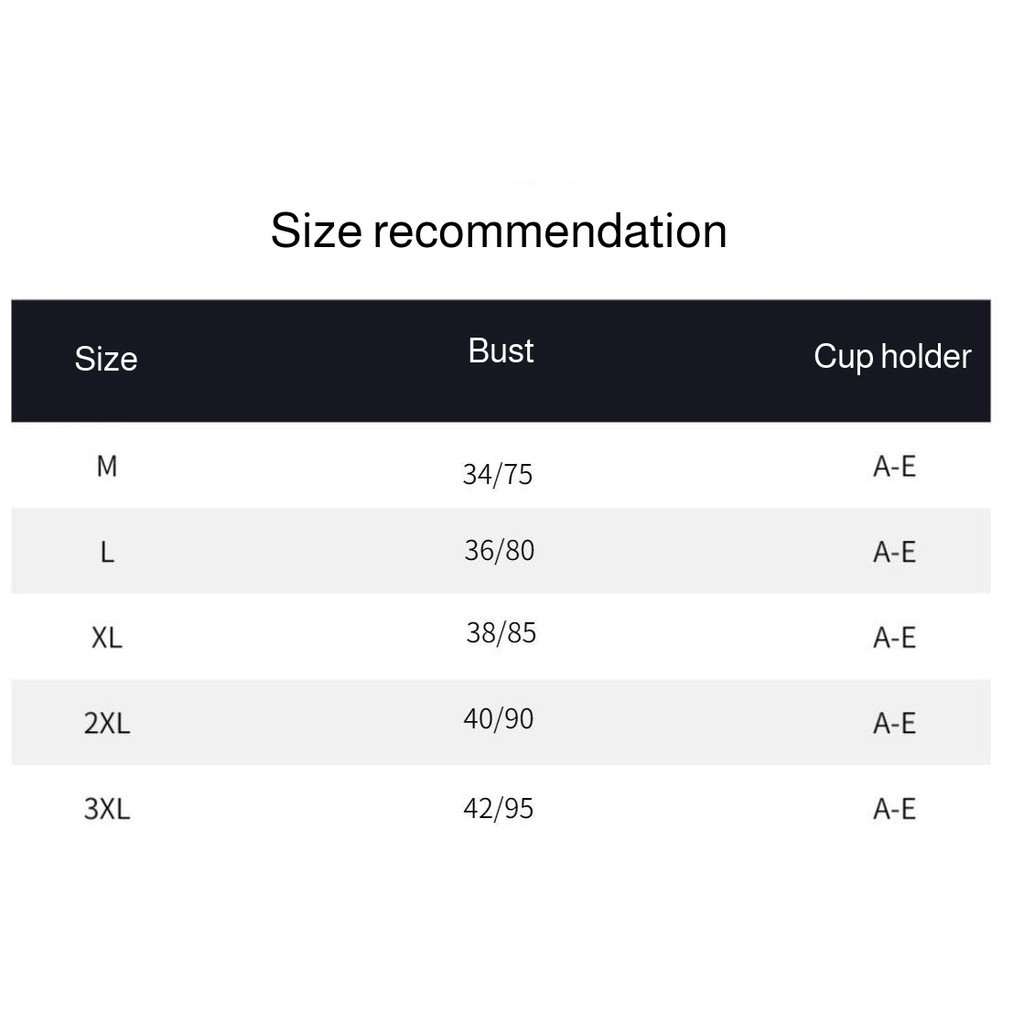Viewport: 1024px width, 1024px height.
Task: Click the M size cell
Action: click(x=107, y=466)
